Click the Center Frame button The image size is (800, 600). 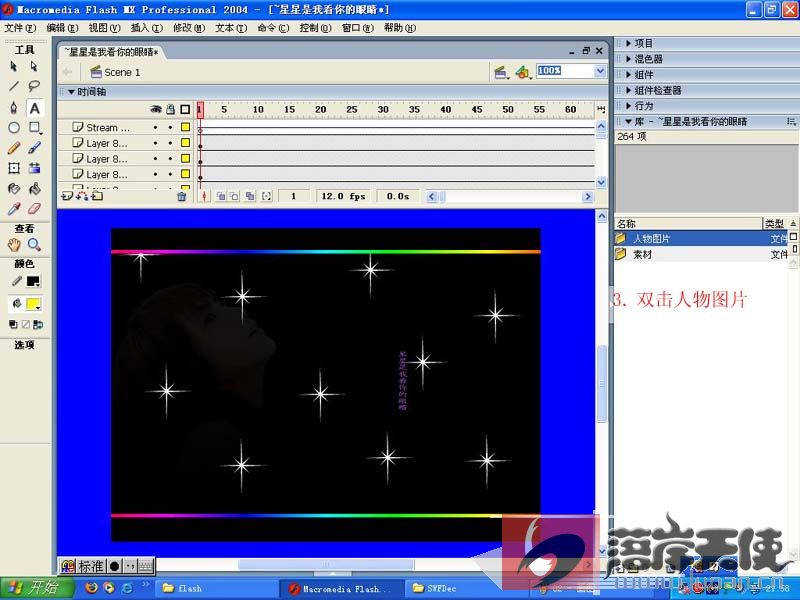204,196
